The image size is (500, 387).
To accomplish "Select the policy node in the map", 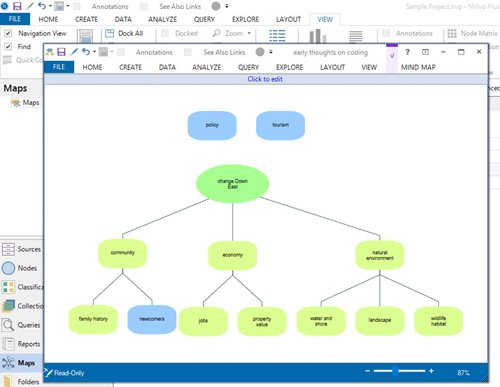I will pos(212,125).
